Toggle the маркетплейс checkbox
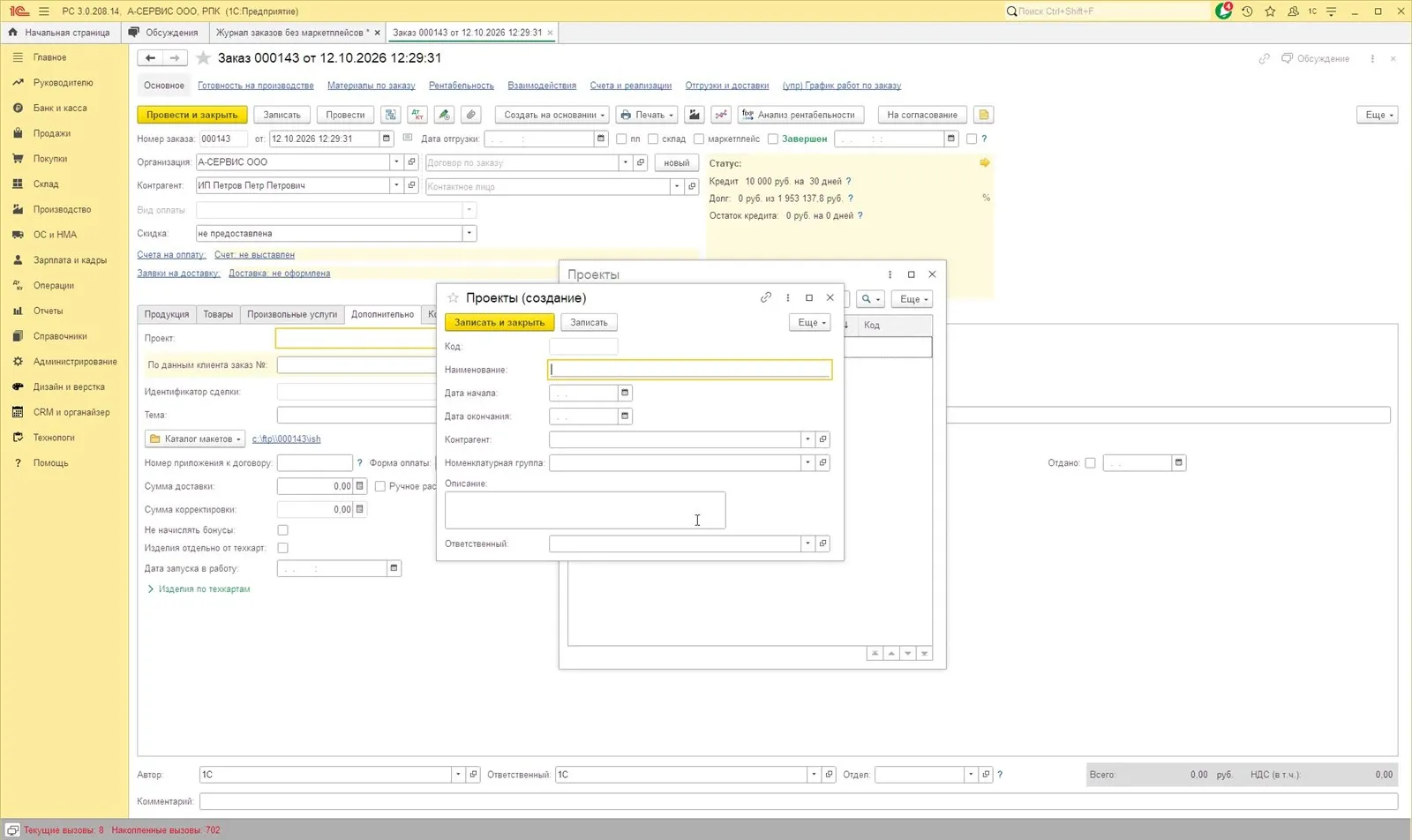 [699, 139]
